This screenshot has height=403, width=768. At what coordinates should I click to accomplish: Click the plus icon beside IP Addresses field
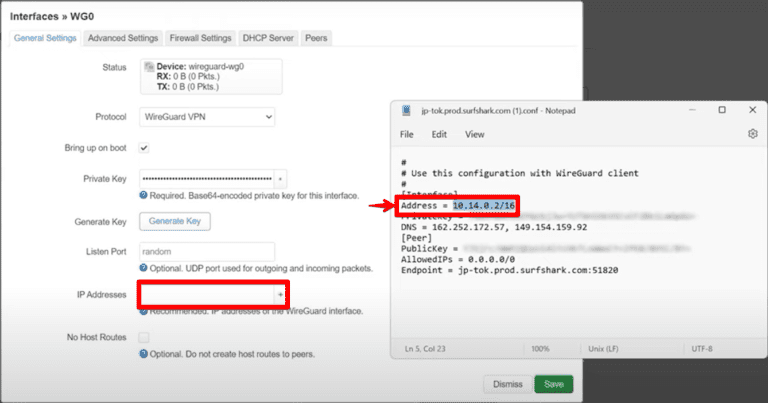click(x=280, y=294)
